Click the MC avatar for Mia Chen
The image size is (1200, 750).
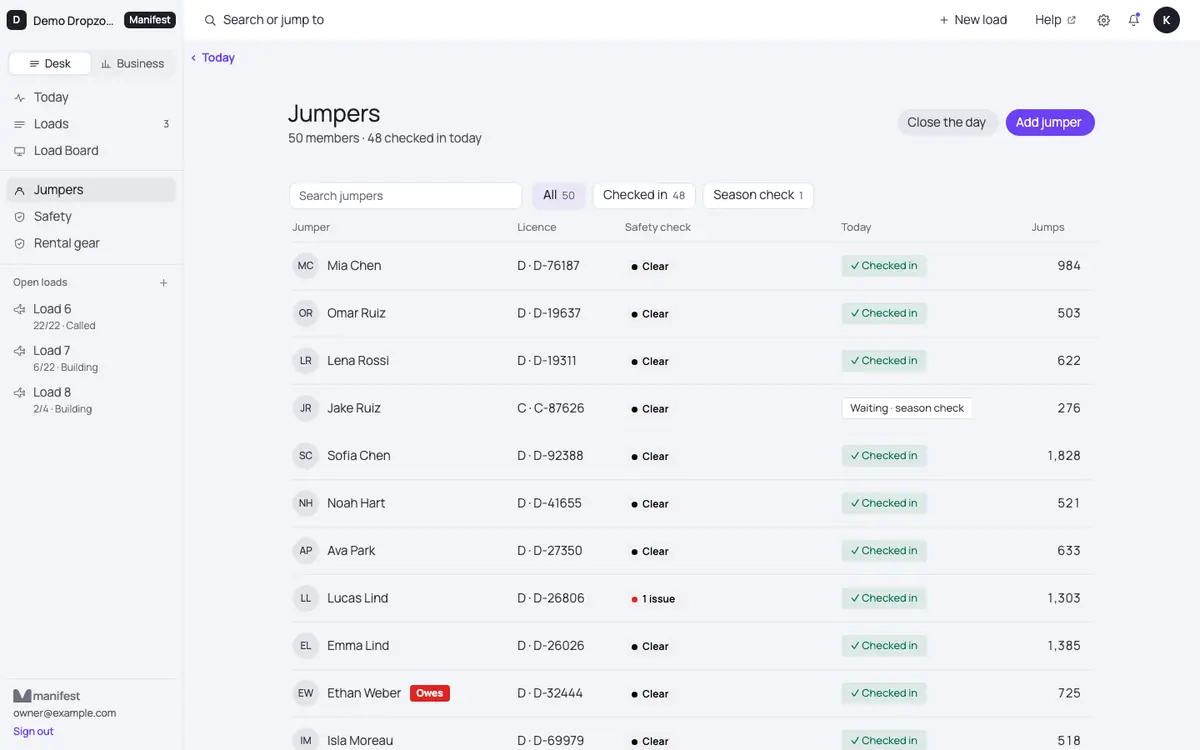pos(306,266)
